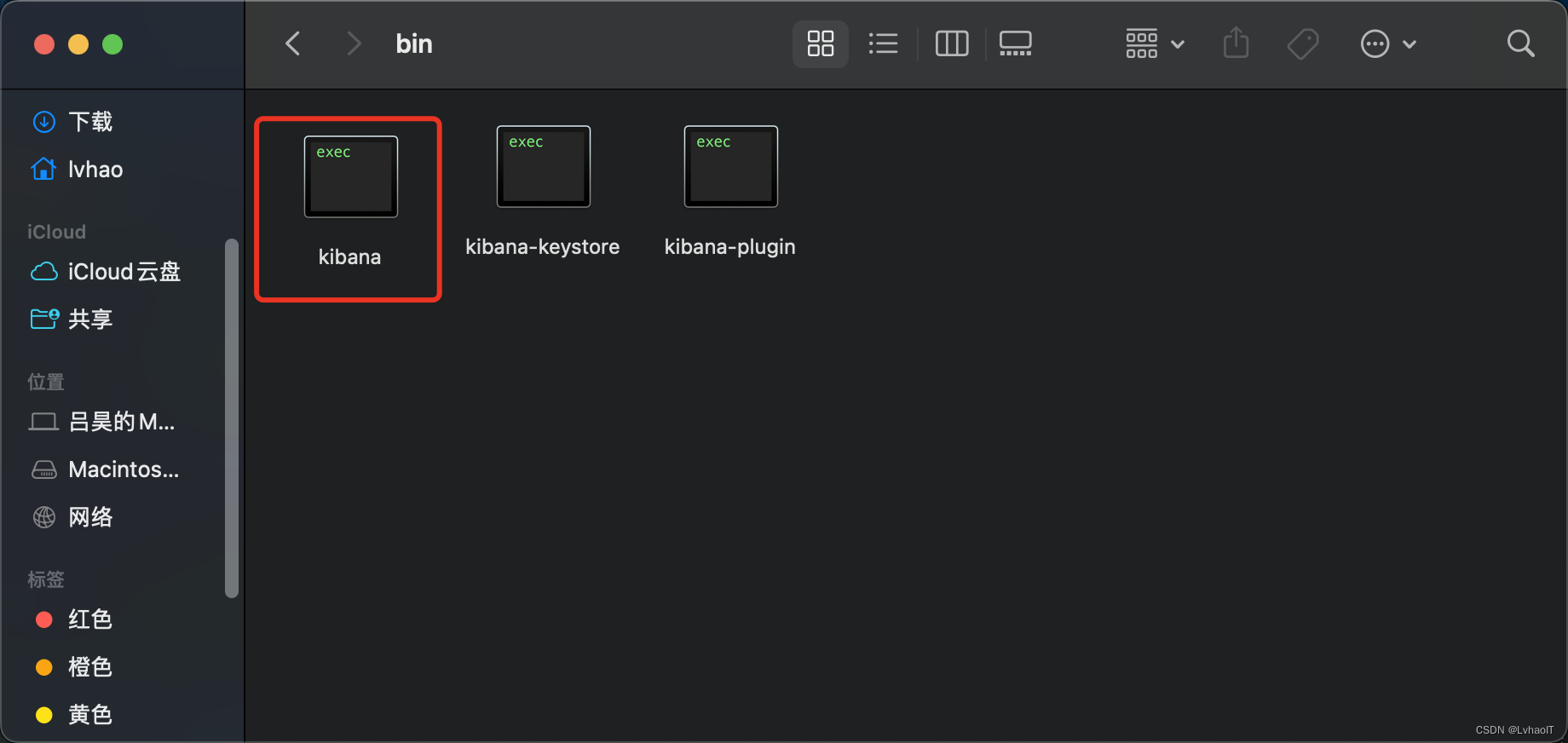
Task: Minimize window with yellow button
Action: (78, 44)
